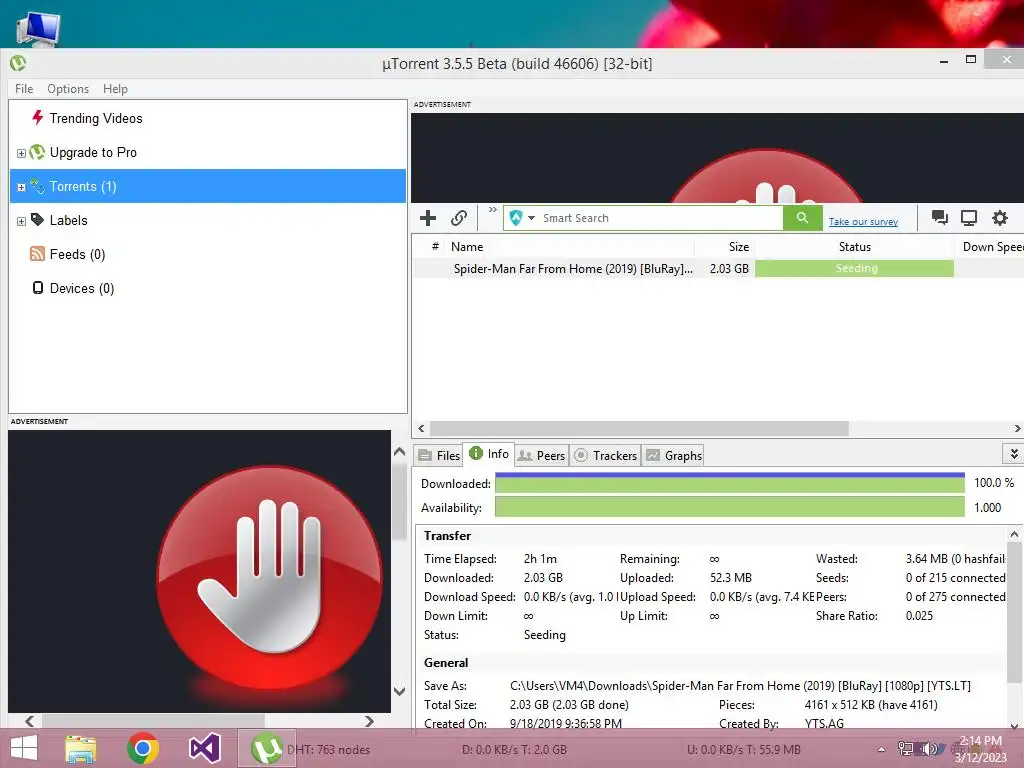1024x768 pixels.
Task: Switch to the Graphs tab
Action: coord(673,456)
